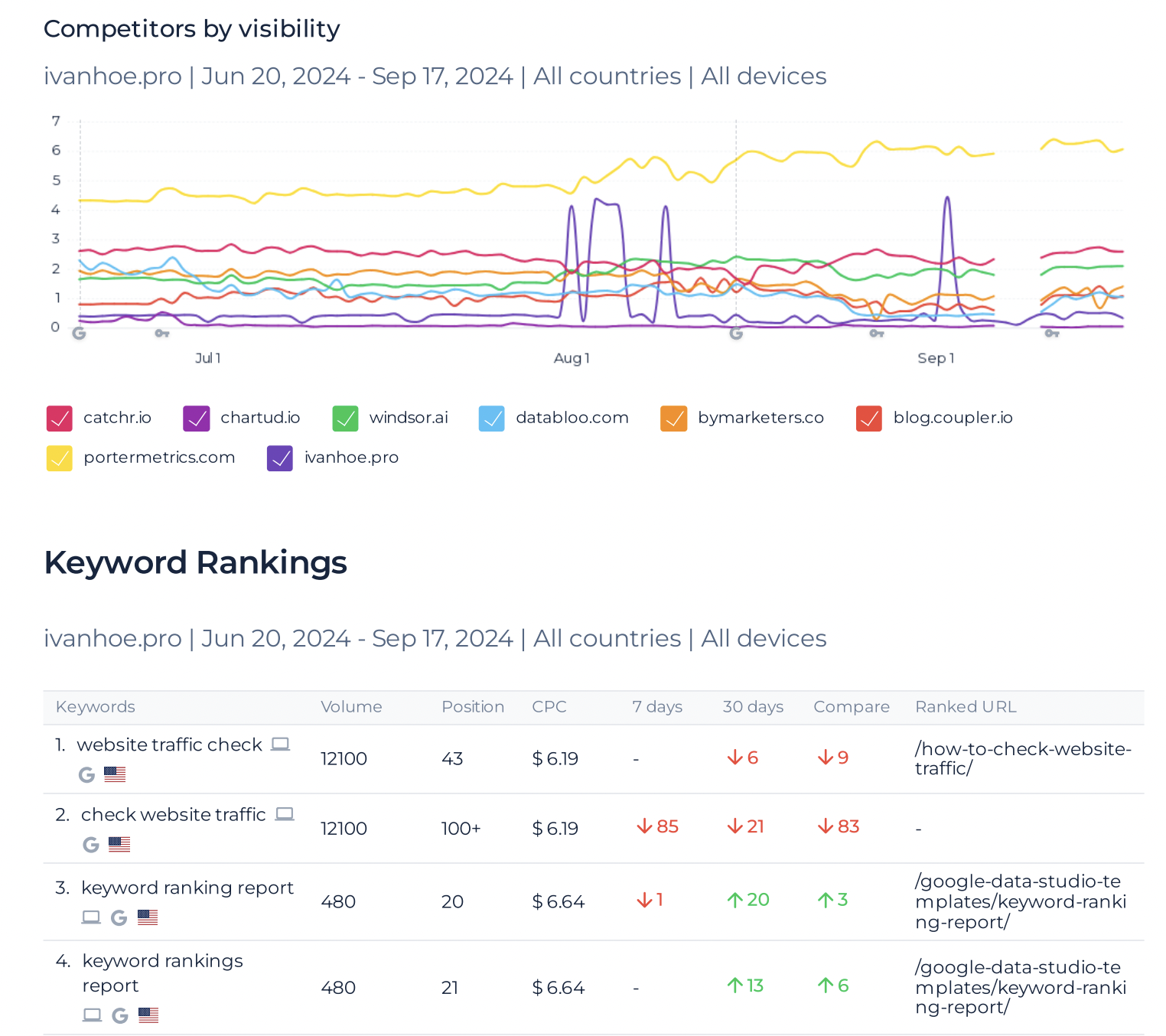Screen dimensions: 1166x1036
Task: Uncheck windsor.ai in the chart legend
Action: point(346,419)
